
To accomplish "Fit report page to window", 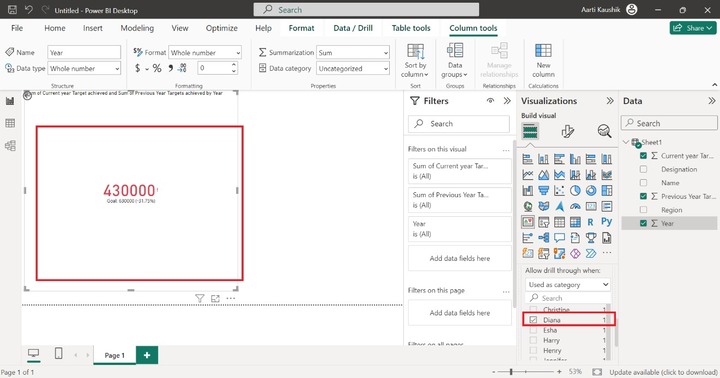I will 597,372.
